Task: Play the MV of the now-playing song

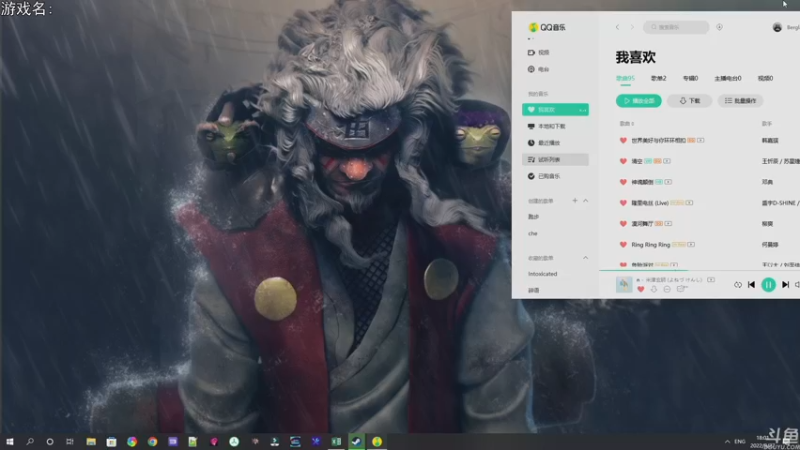Action: [x=711, y=280]
